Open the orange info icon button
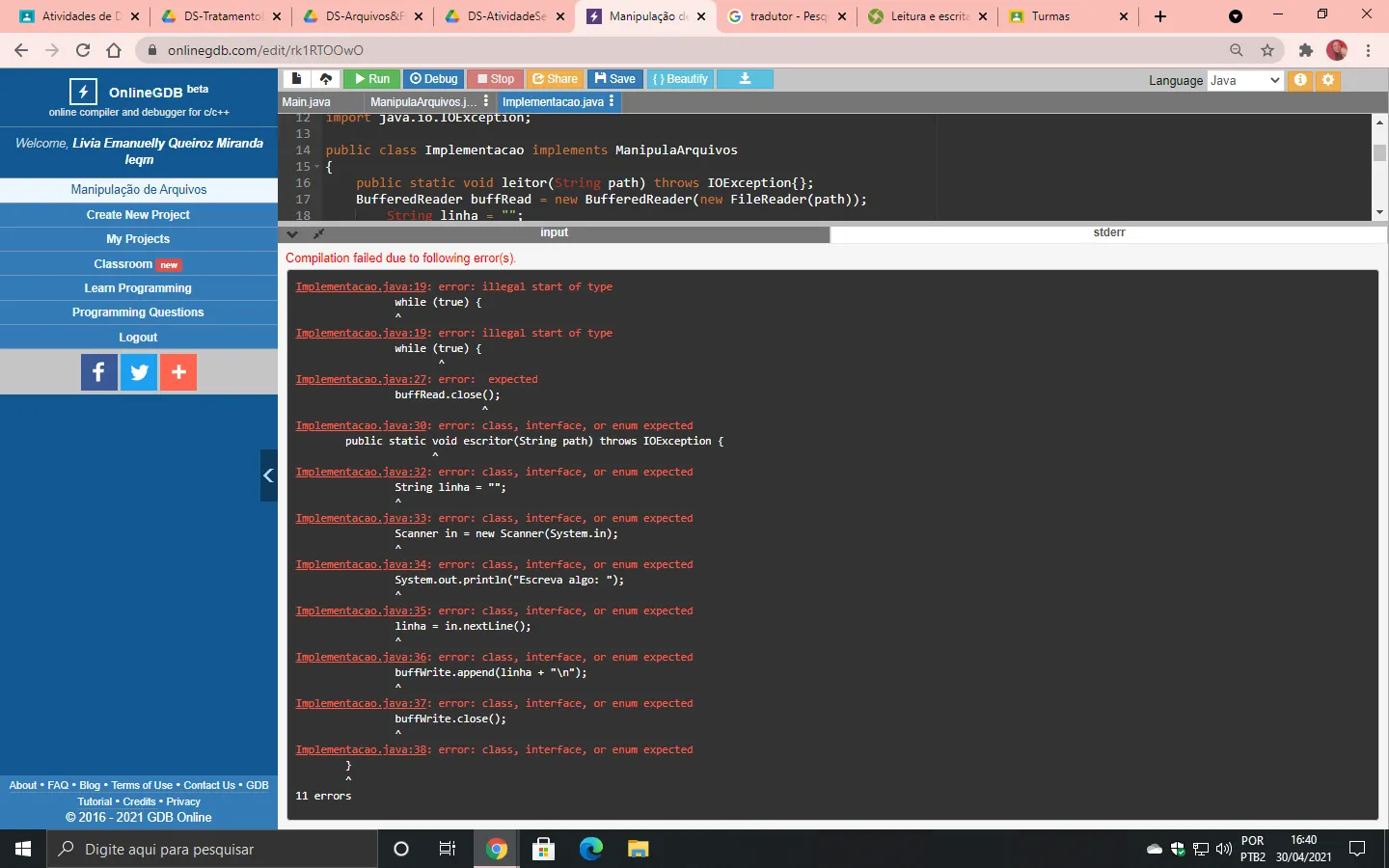Image resolution: width=1389 pixels, height=868 pixels. coord(1300,80)
